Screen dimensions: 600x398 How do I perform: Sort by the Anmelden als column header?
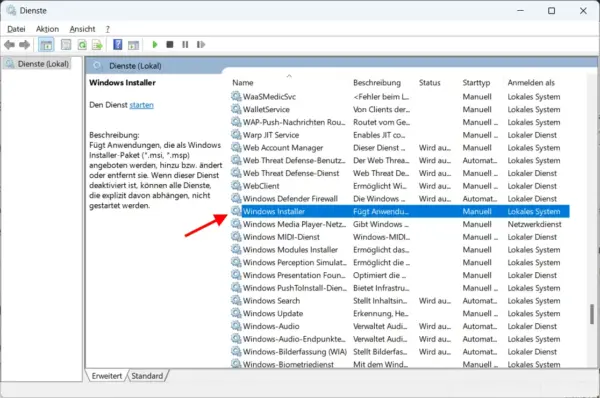tap(531, 83)
